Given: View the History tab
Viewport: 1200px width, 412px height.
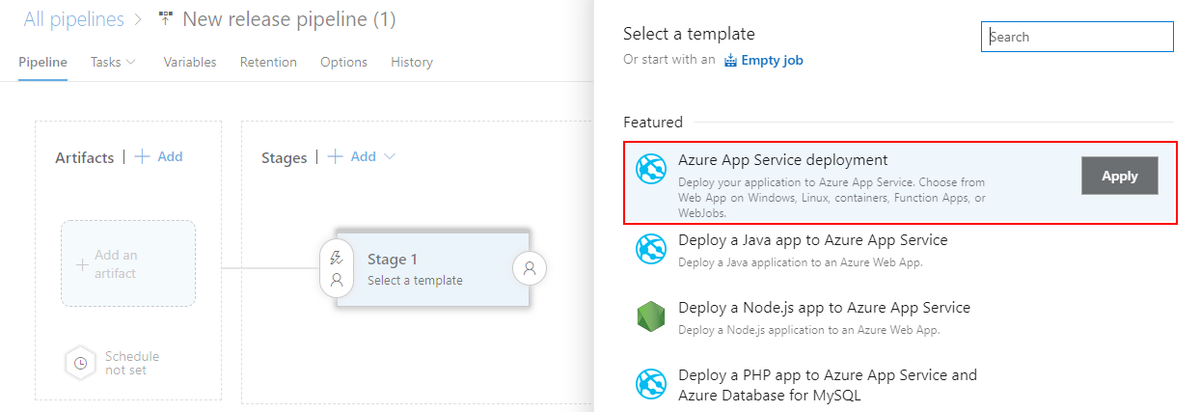Looking at the screenshot, I should [412, 62].
